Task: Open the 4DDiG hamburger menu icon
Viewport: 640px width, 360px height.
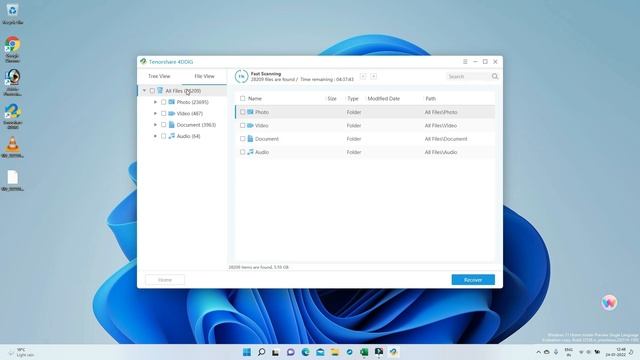Action: click(x=465, y=62)
